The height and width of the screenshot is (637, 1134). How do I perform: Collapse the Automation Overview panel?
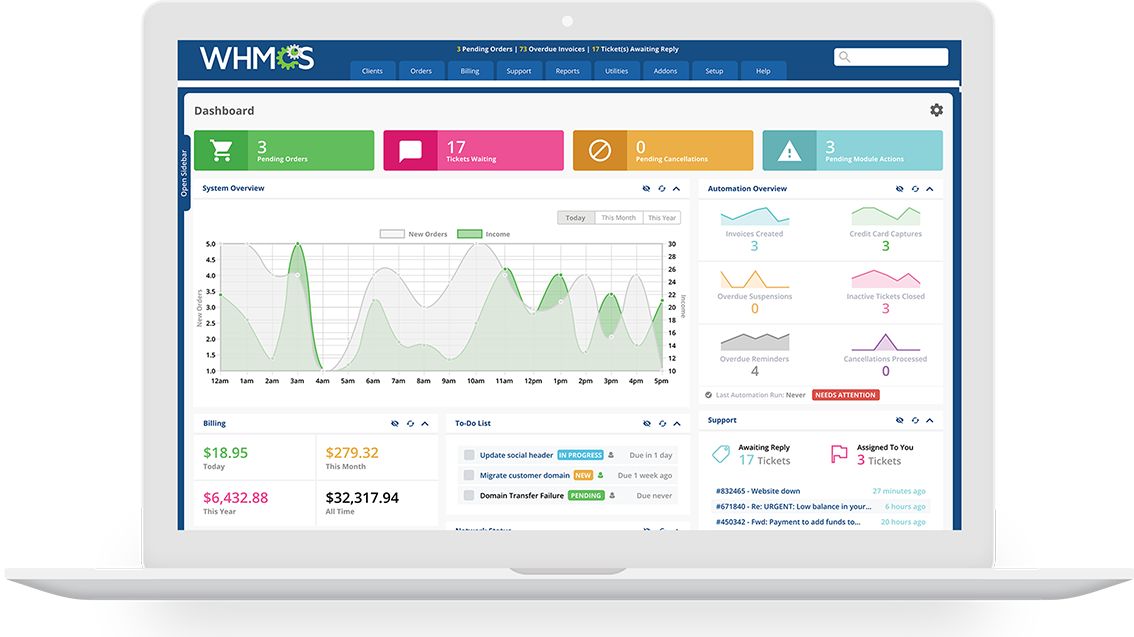[x=930, y=189]
